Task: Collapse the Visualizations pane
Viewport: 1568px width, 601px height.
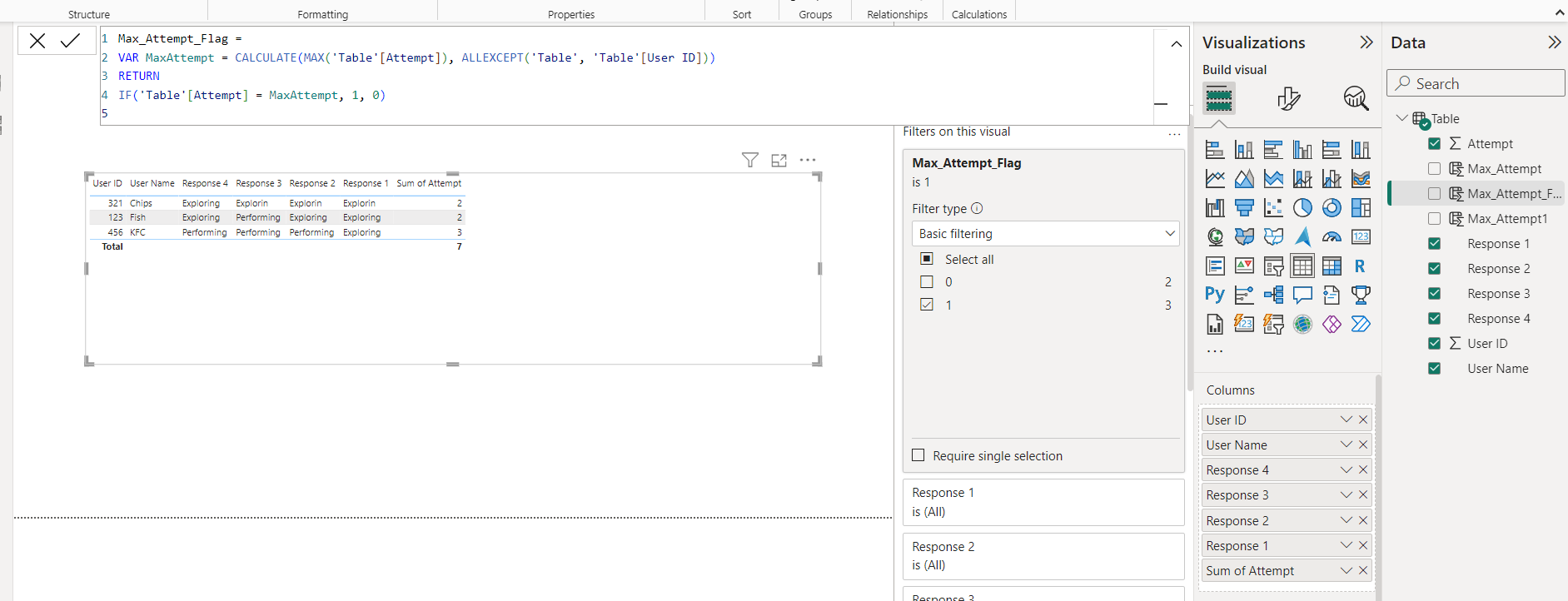Action: 1366,42
